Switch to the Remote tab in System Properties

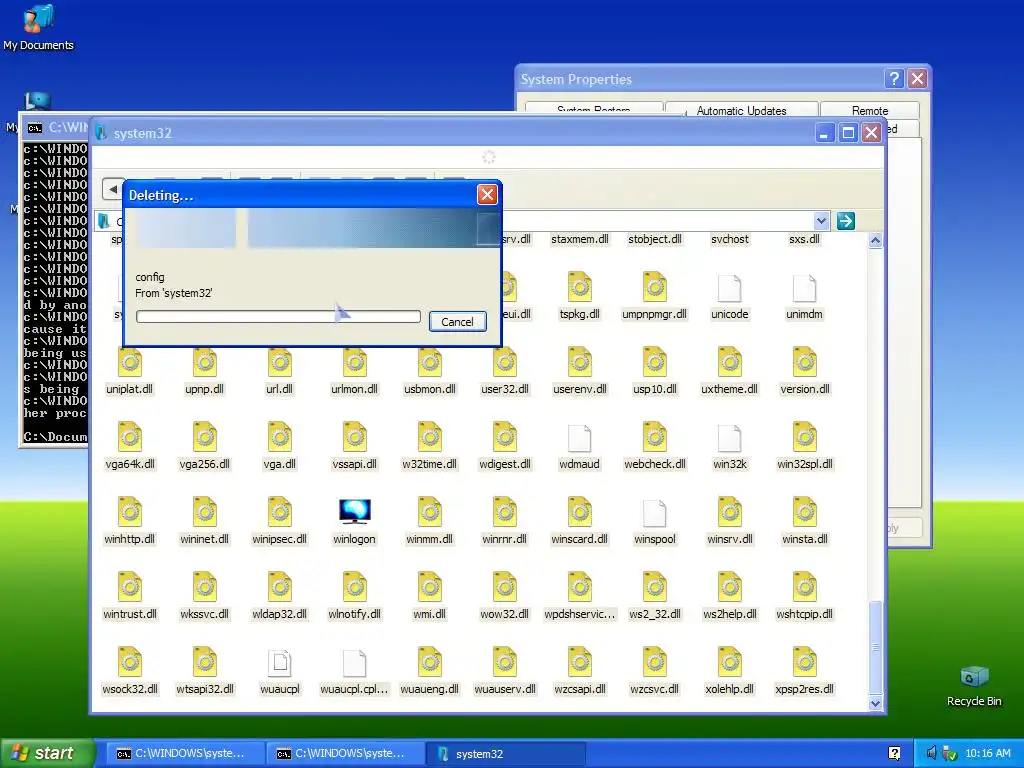coord(870,110)
